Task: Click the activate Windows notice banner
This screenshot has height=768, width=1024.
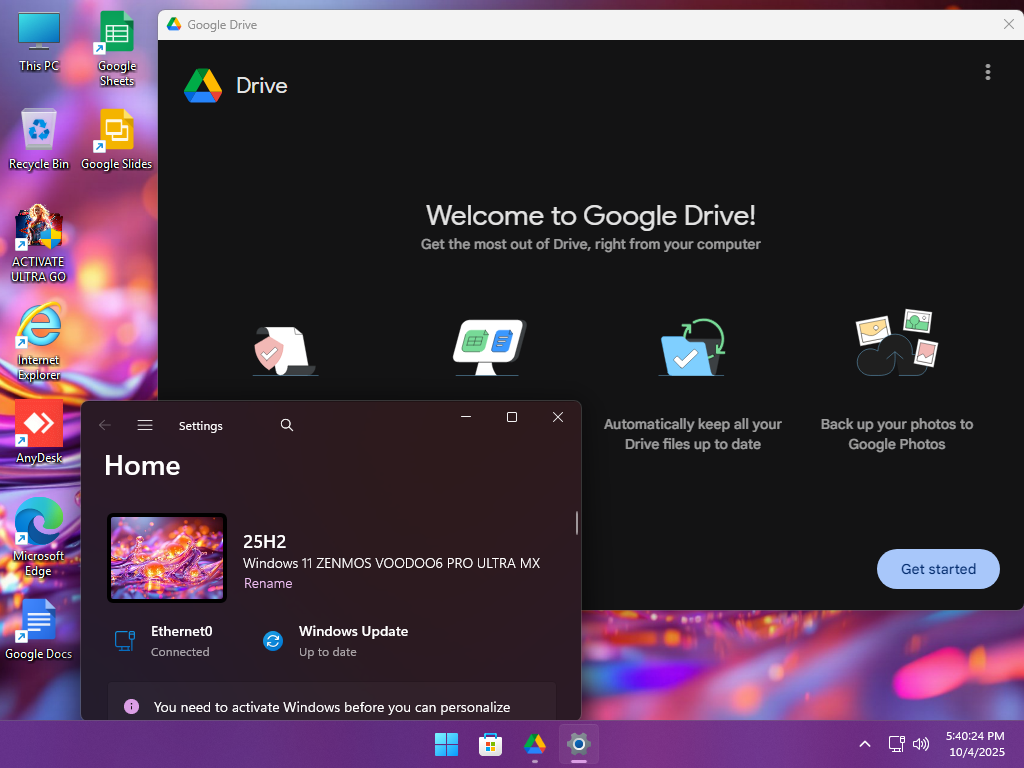Action: 332,702
